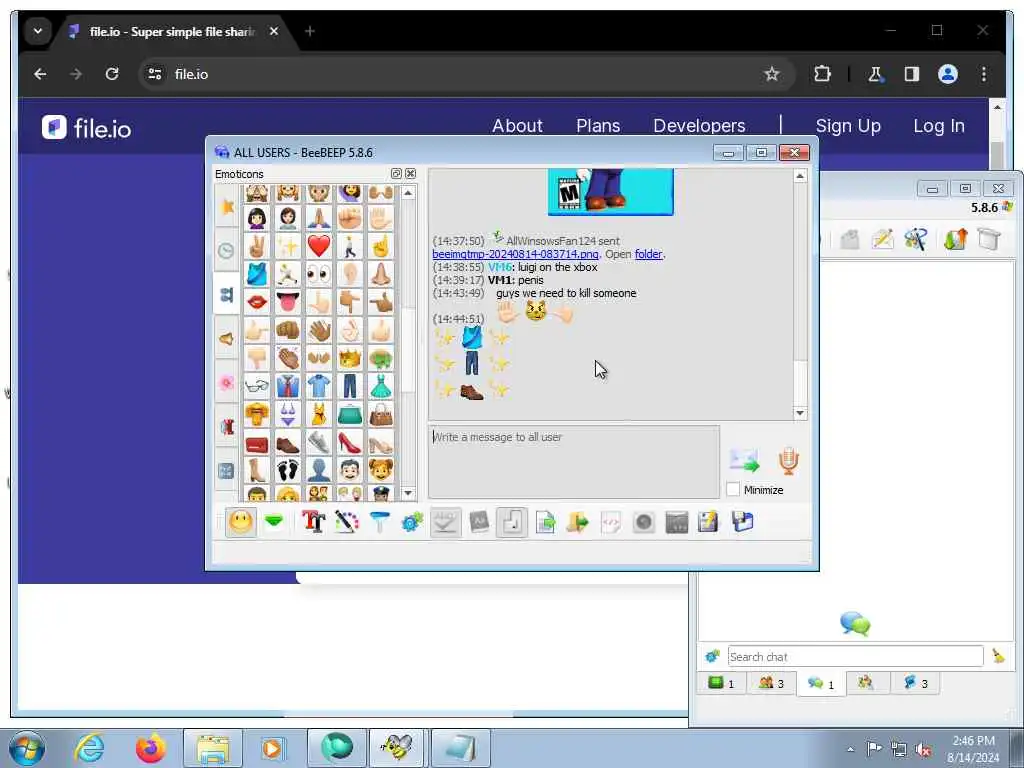Click the file transfer arrows icon in main window
The image size is (1024, 768).
tap(955, 239)
